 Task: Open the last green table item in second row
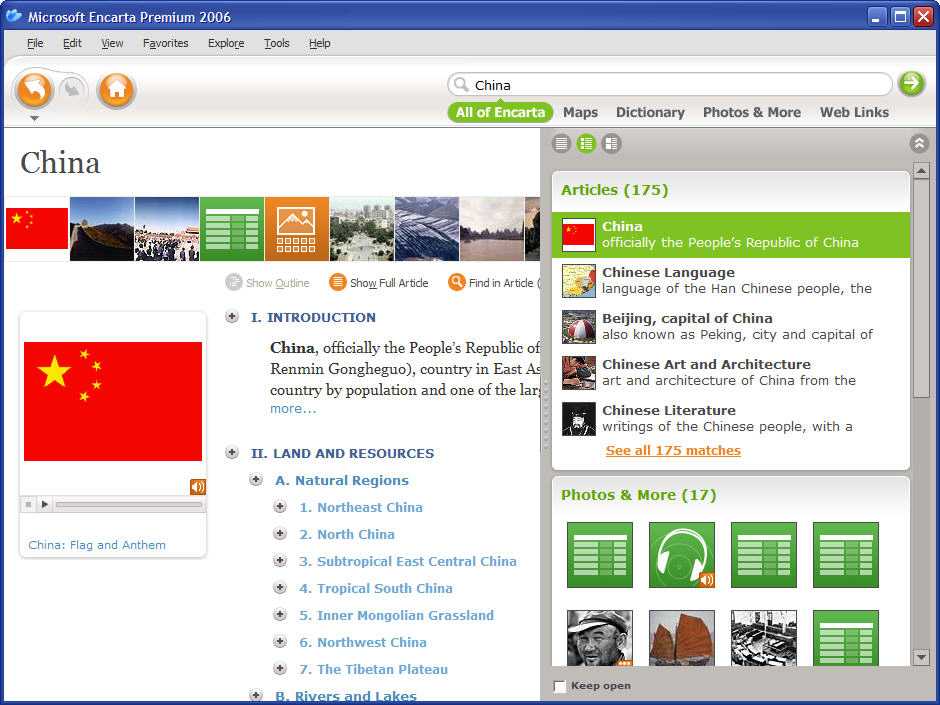tap(845, 638)
